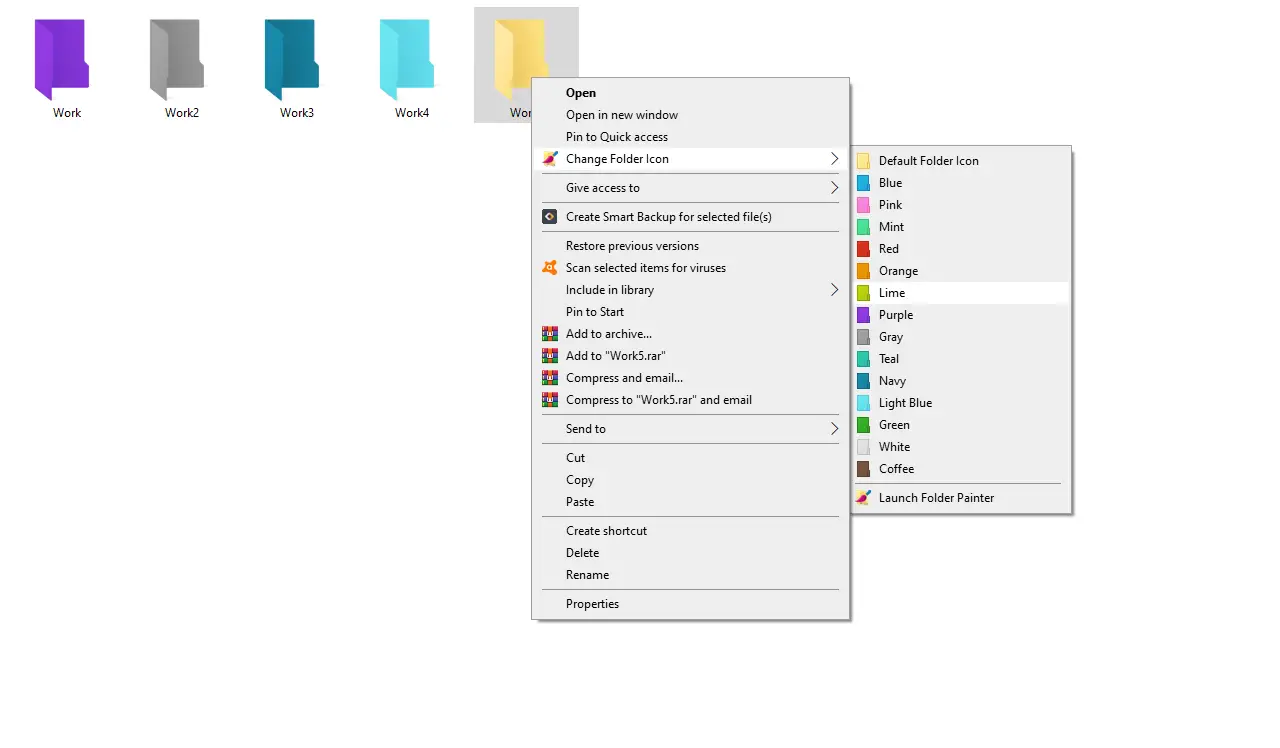Open Properties from the context menu
Viewport: 1280px width, 748px height.
691,604
